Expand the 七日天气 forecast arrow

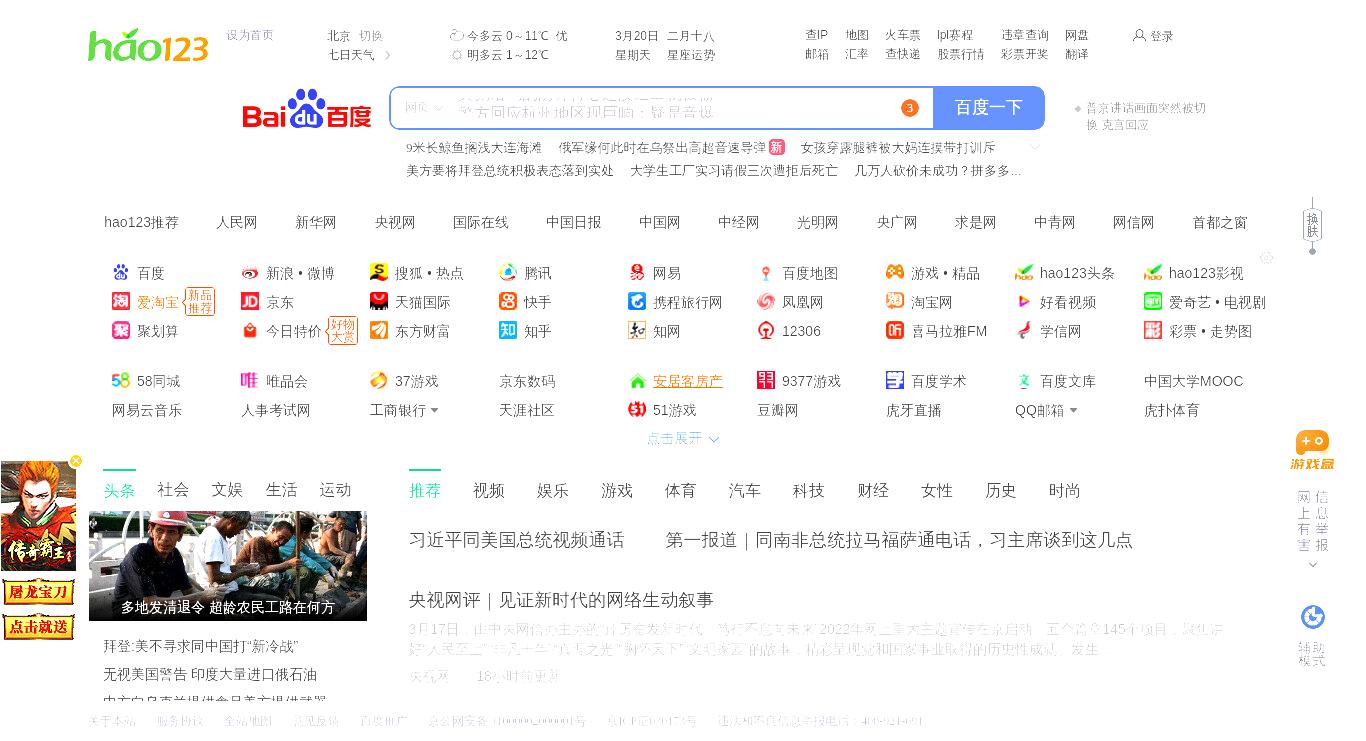(x=388, y=55)
